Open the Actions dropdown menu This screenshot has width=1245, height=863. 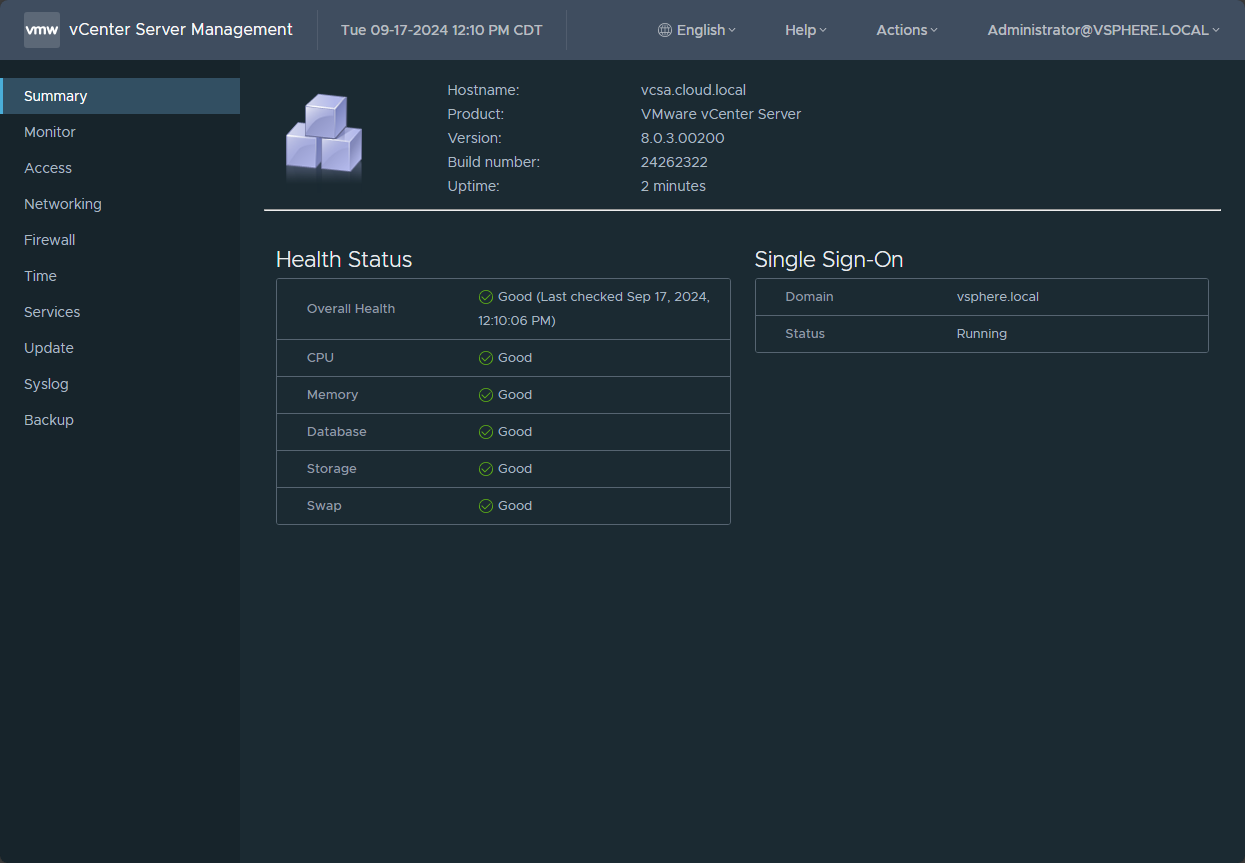907,30
